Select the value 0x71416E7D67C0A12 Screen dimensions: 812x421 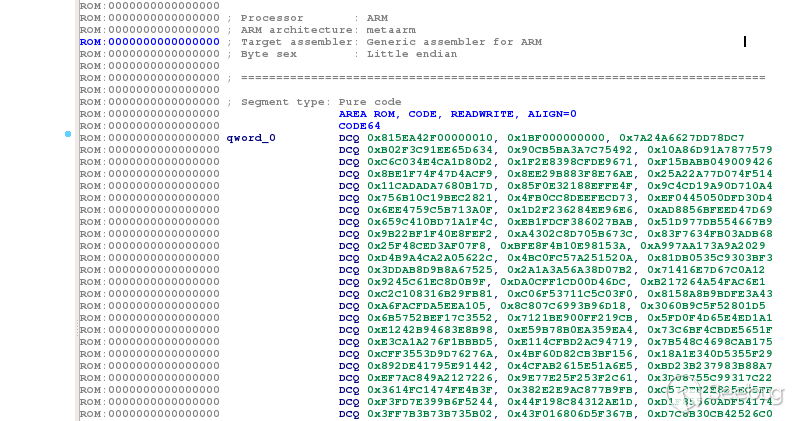click(x=706, y=270)
